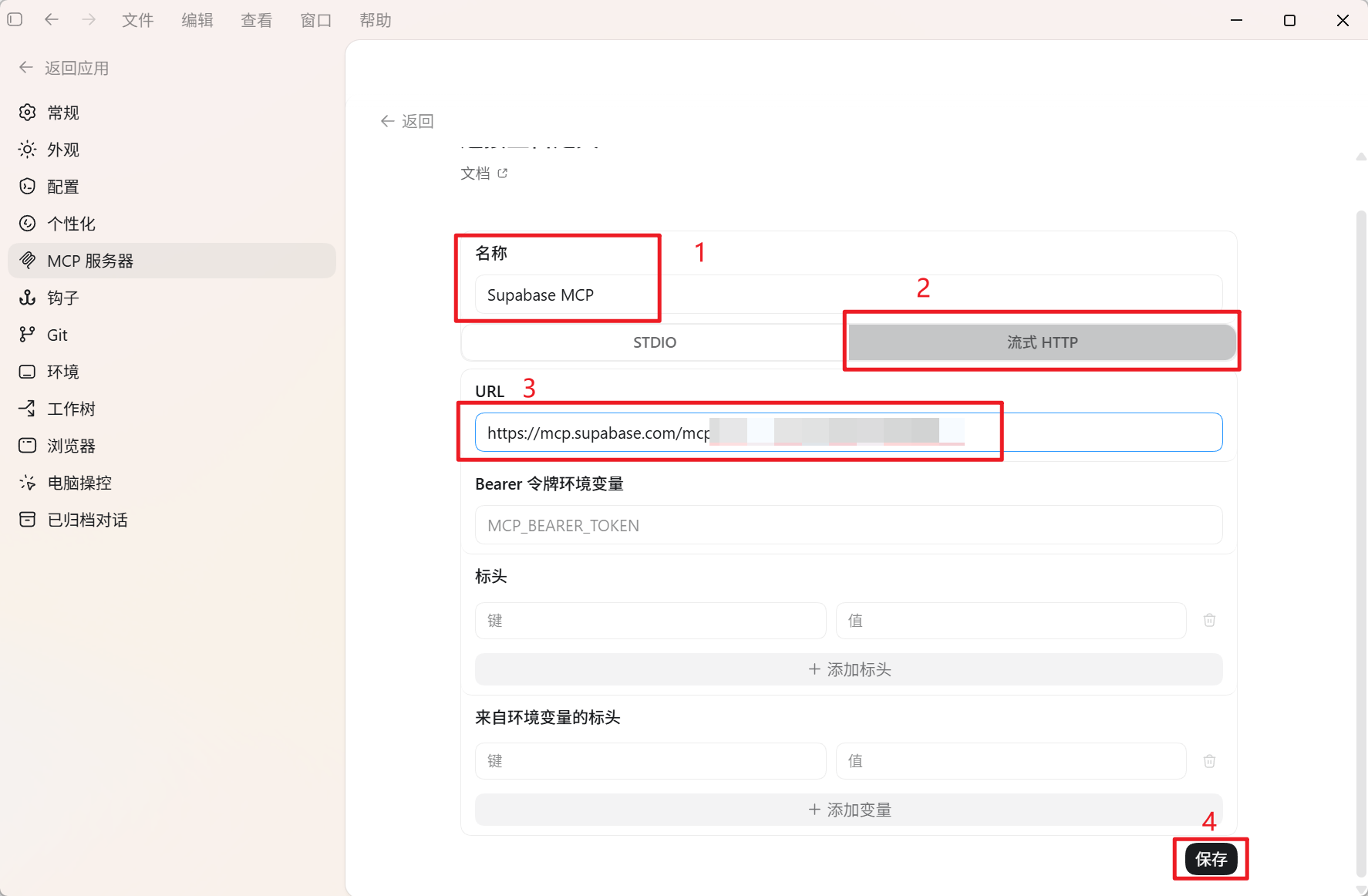1368x896 pixels.
Task: Open 已归档对话 archive icon
Action: 27,520
